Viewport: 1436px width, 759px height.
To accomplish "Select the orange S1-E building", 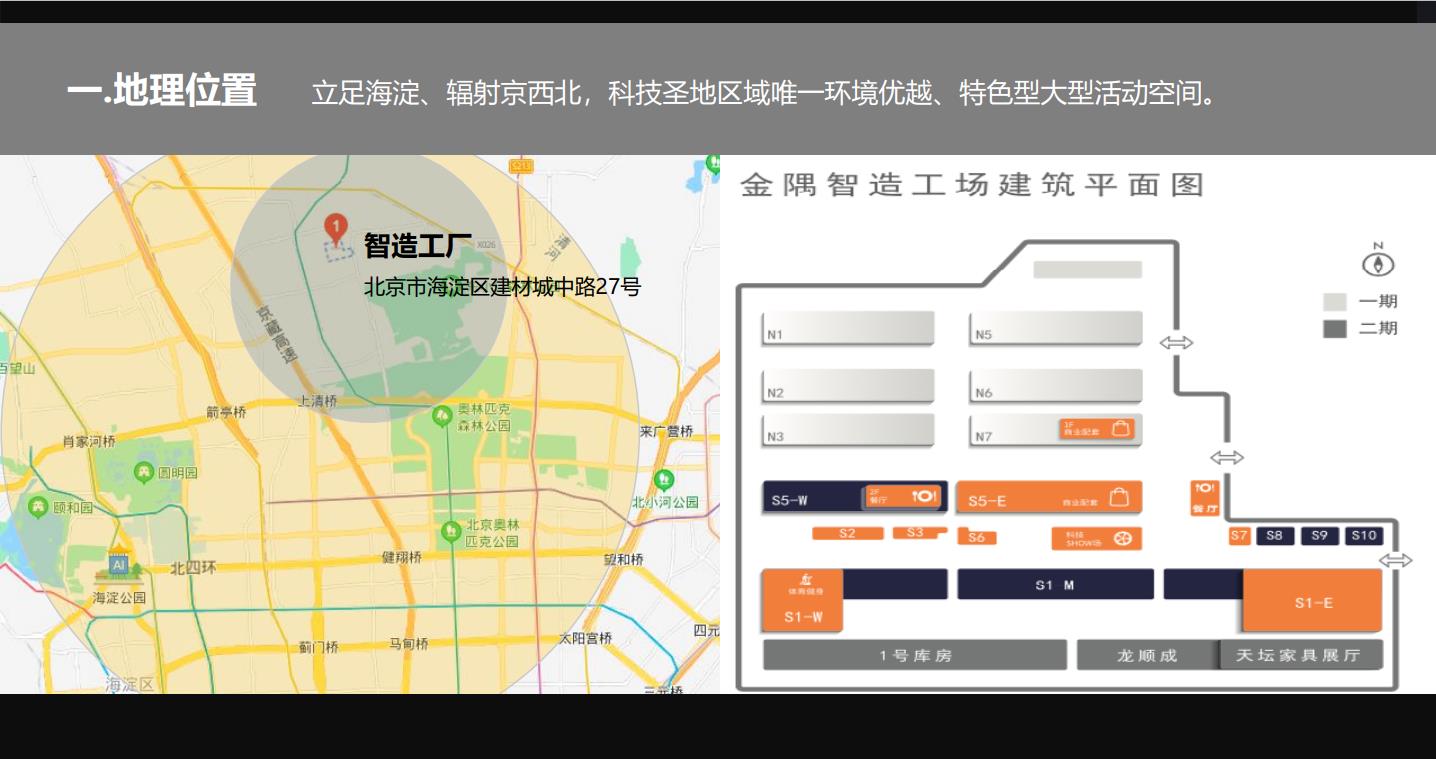I will 1312,601.
